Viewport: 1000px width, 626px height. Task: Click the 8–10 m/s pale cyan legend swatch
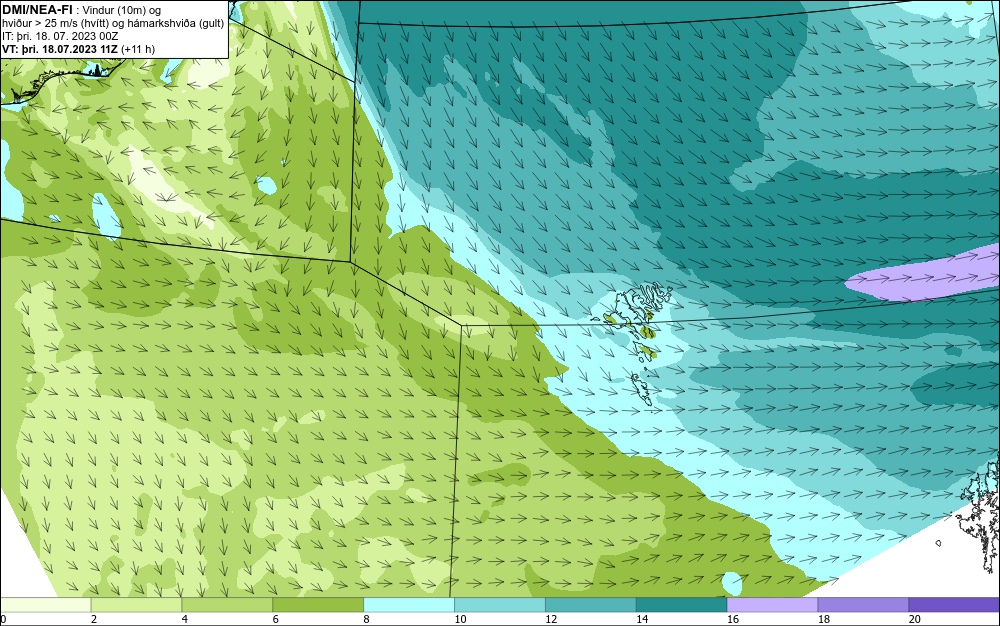click(409, 605)
